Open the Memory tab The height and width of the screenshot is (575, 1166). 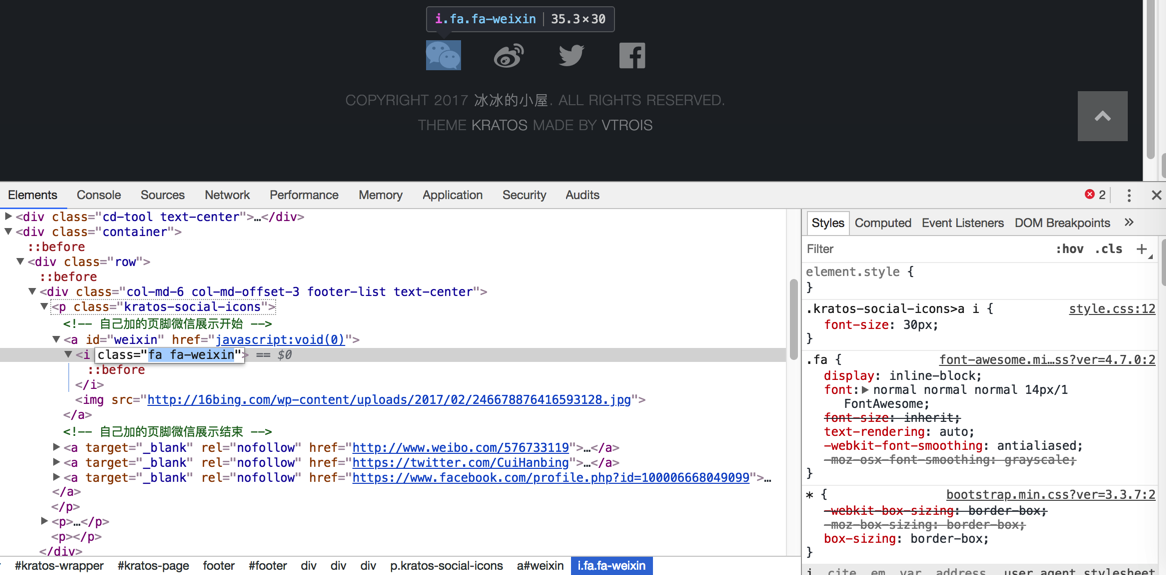tap(381, 195)
